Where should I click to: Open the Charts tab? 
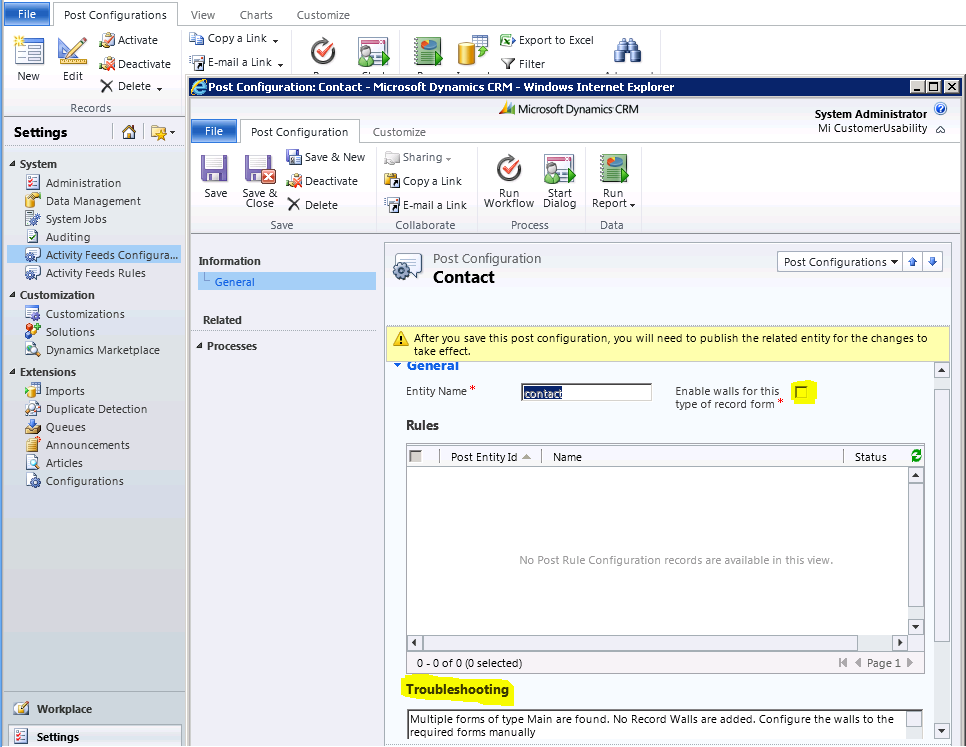pyautogui.click(x=256, y=15)
